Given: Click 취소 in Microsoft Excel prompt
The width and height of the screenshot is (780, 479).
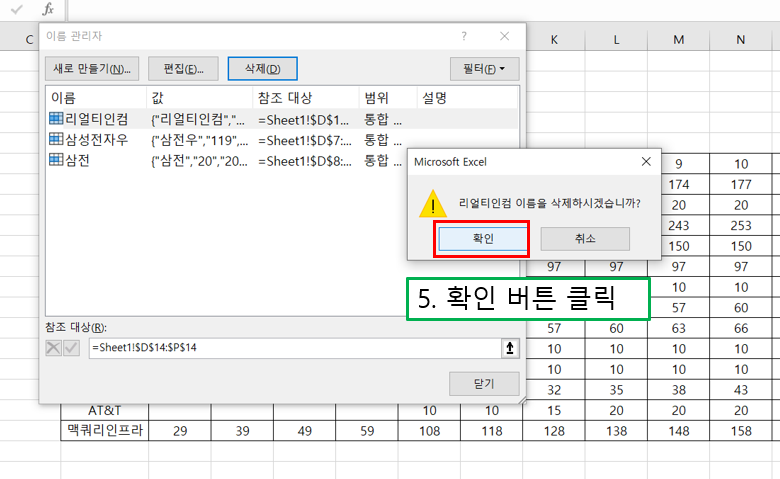Looking at the screenshot, I should (585, 239).
